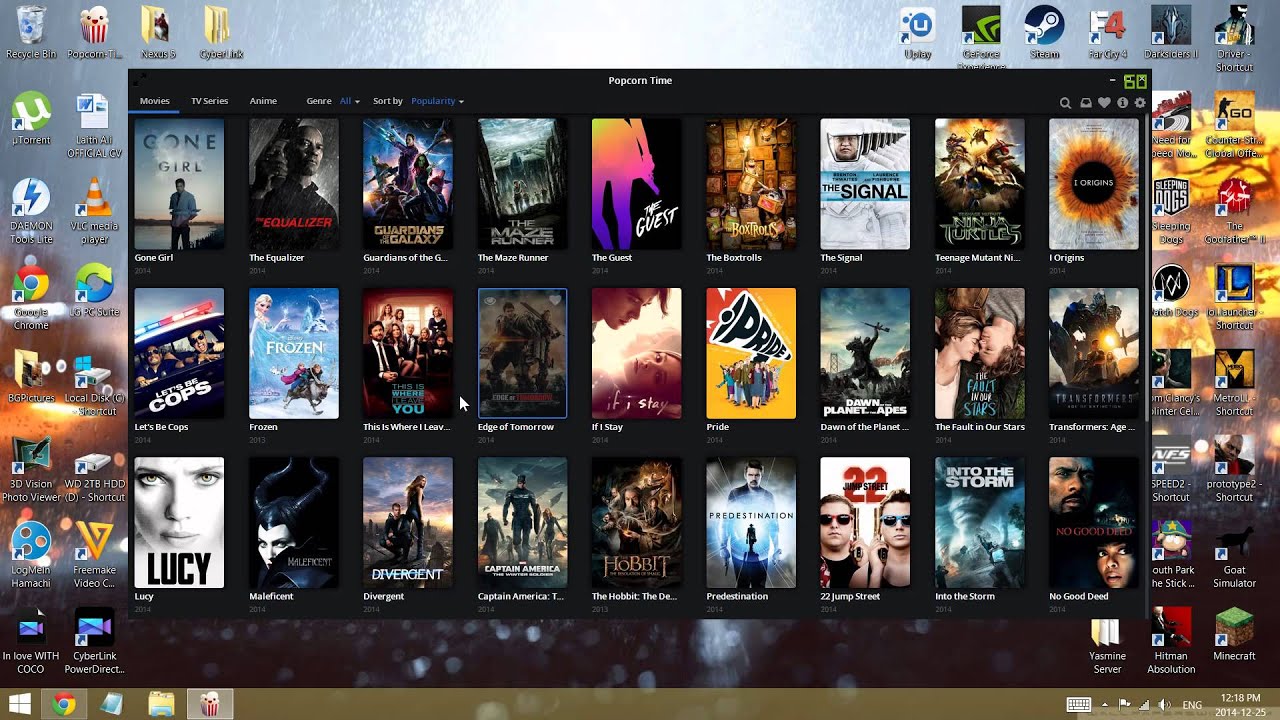Click The Hobbit title text
Screen dimensions: 1280x720
coord(634,596)
